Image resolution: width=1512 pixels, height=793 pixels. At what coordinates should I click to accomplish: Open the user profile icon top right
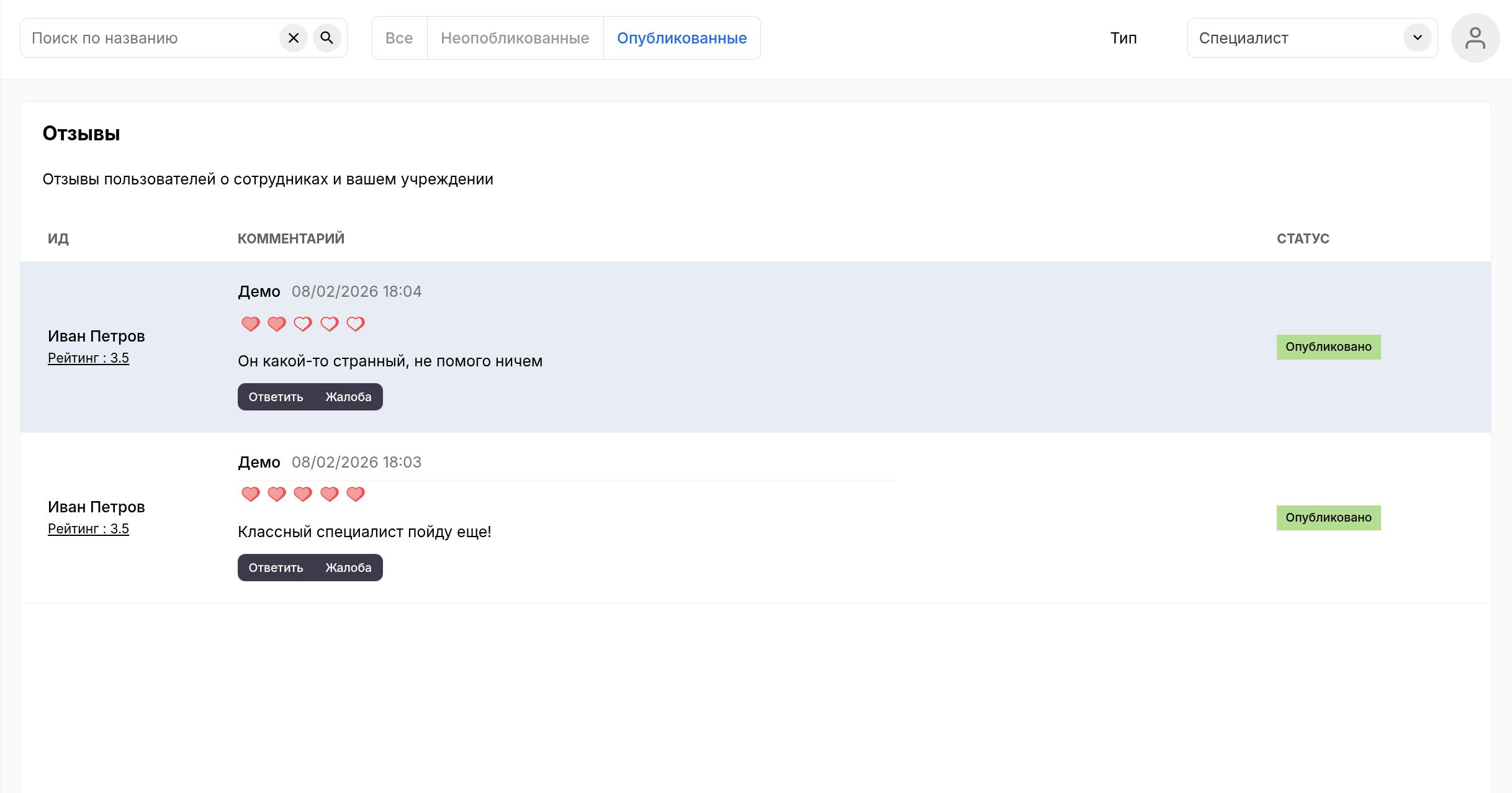[1475, 37]
